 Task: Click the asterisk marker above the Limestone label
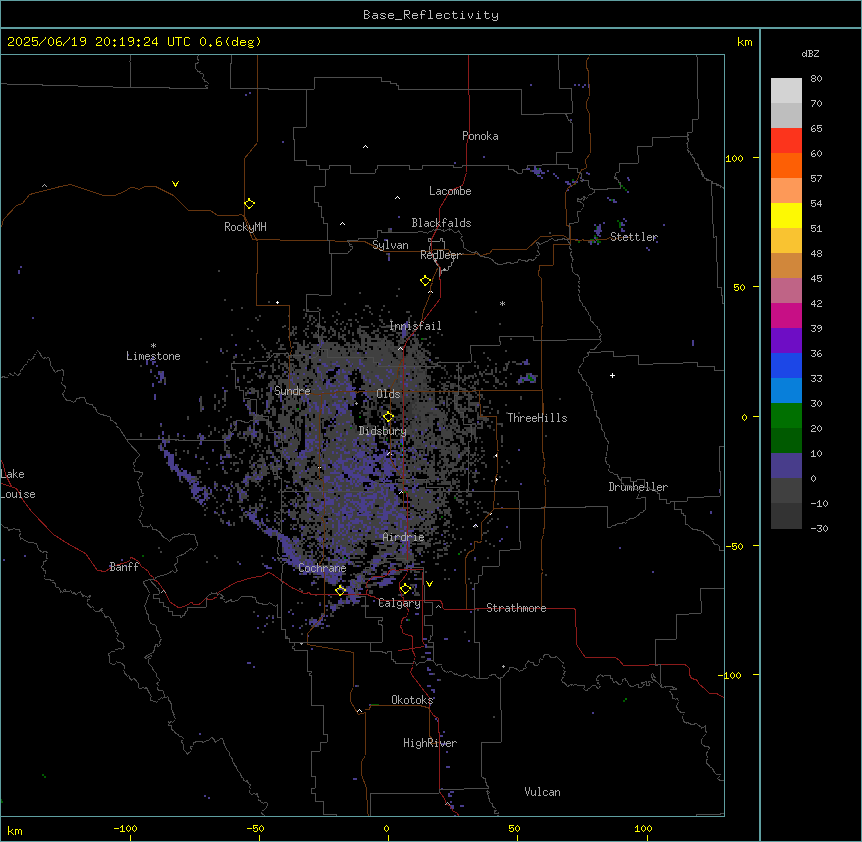(x=153, y=346)
